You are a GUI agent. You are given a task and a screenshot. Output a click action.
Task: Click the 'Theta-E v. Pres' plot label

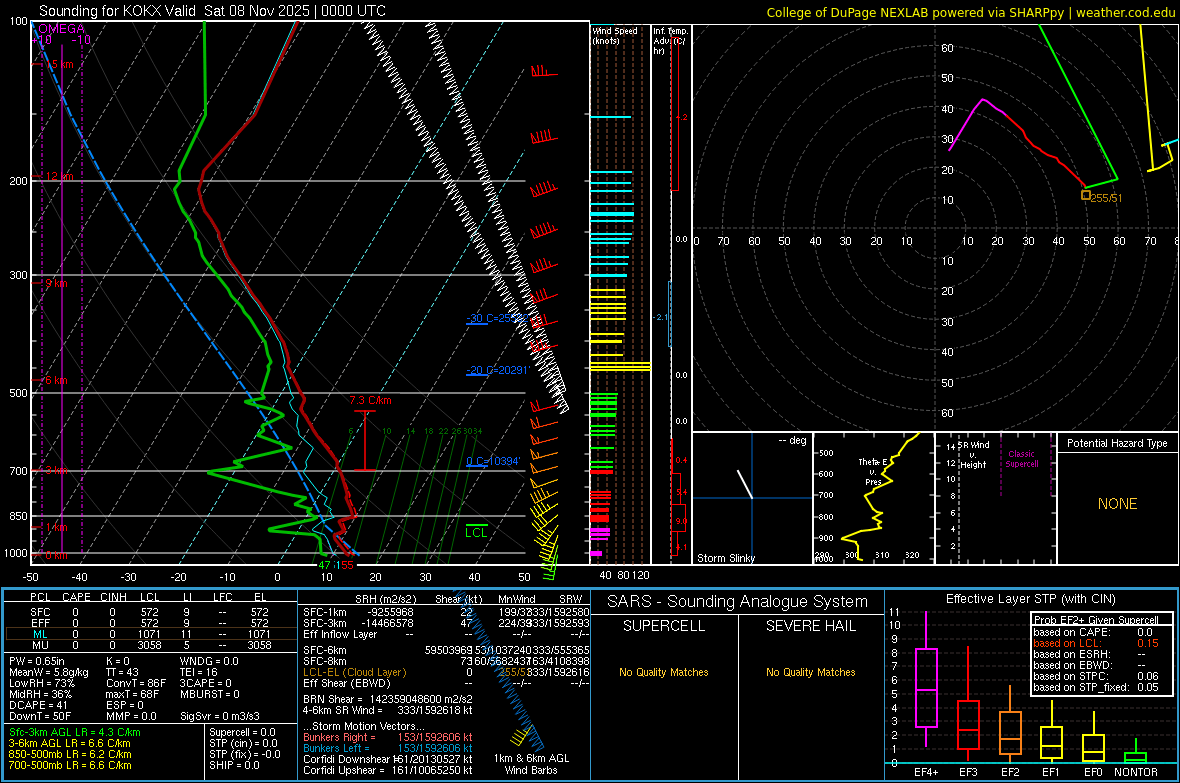pyautogui.click(x=873, y=471)
